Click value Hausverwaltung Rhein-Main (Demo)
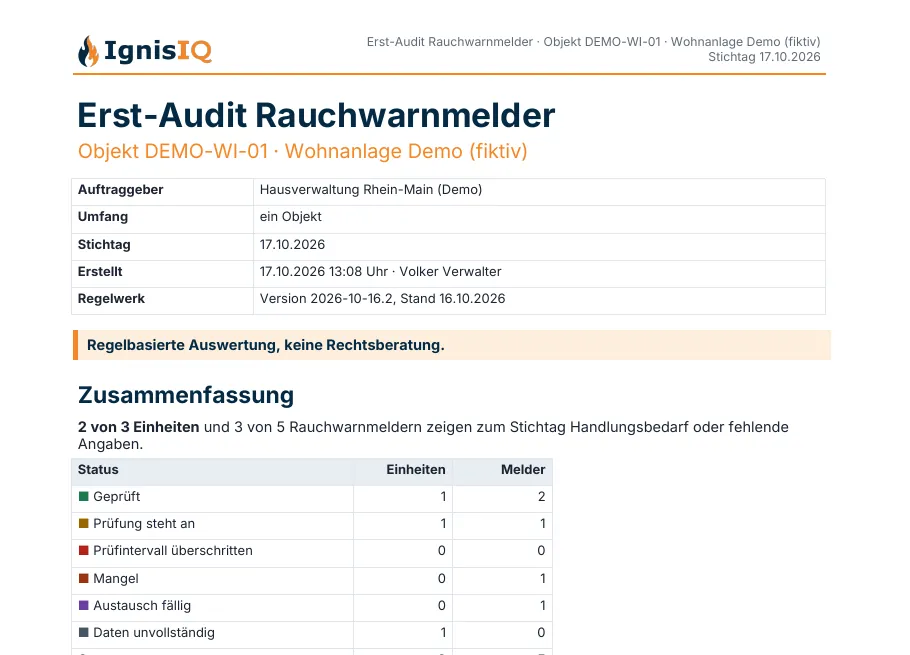Image resolution: width=910 pixels, height=655 pixels. coord(371,190)
